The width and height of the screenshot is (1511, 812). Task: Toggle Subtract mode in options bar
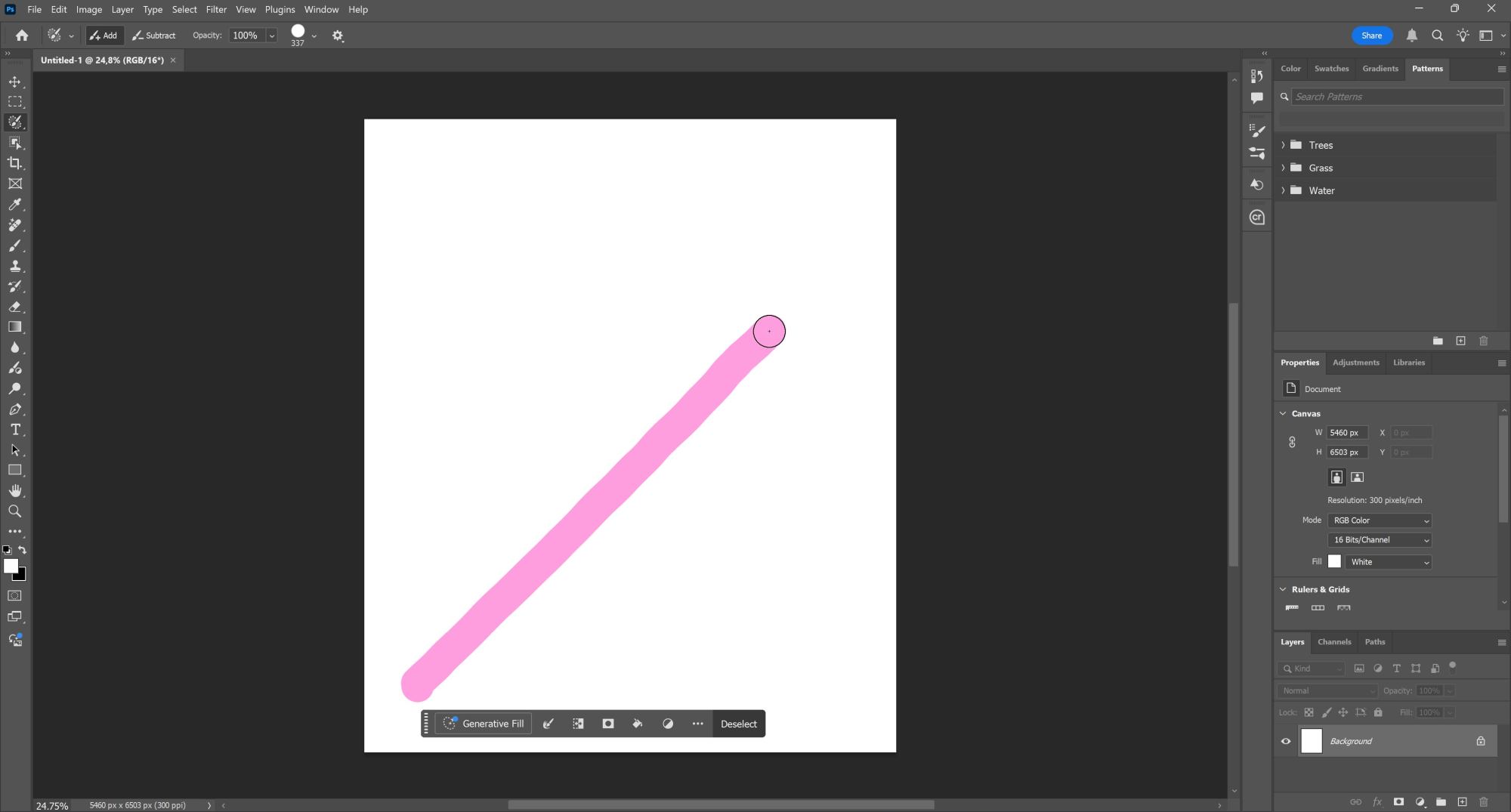(x=154, y=36)
